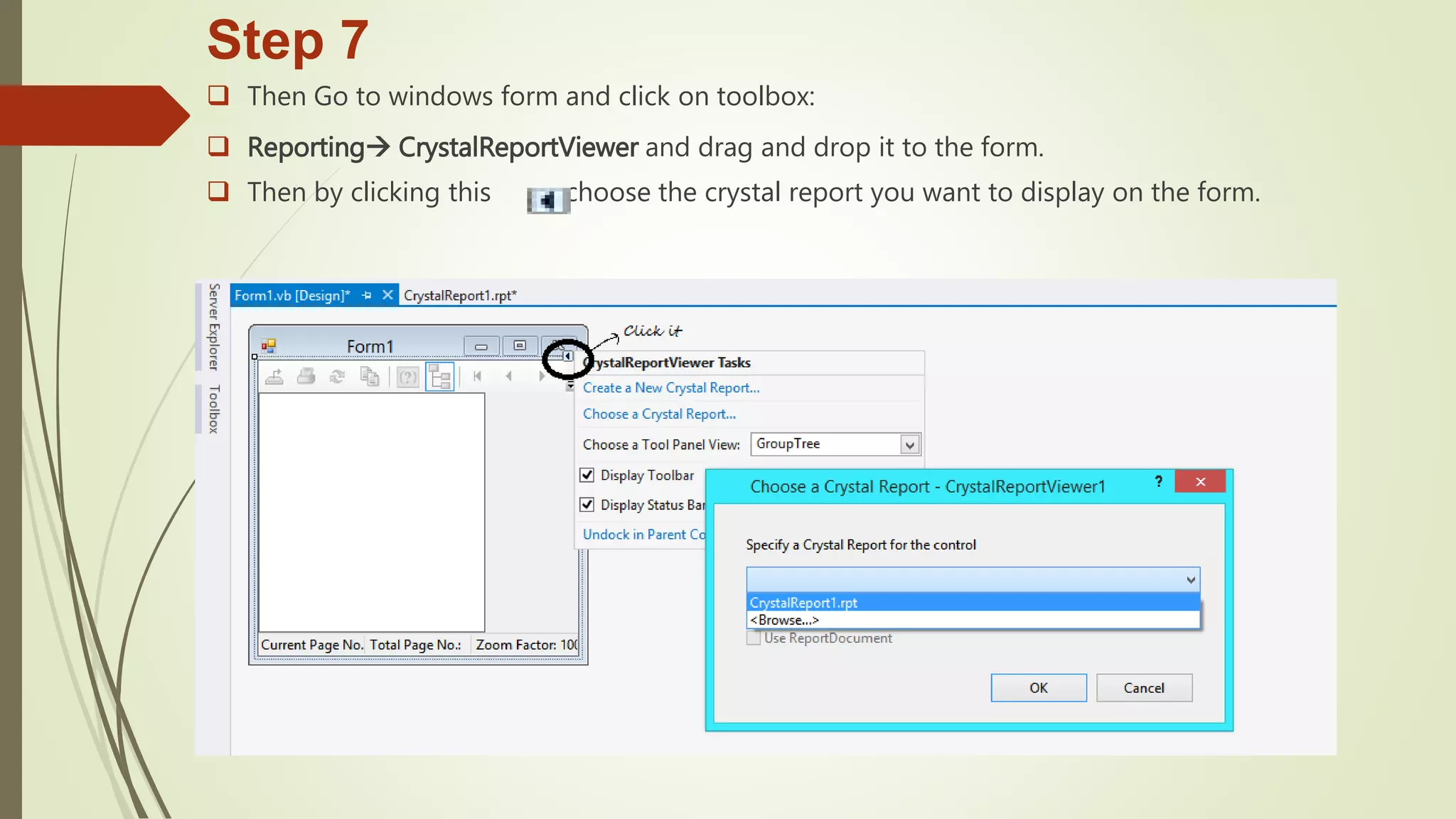The width and height of the screenshot is (1456, 819).
Task: Switch to the CrystalReport1.rpt* tab
Action: 460,296
